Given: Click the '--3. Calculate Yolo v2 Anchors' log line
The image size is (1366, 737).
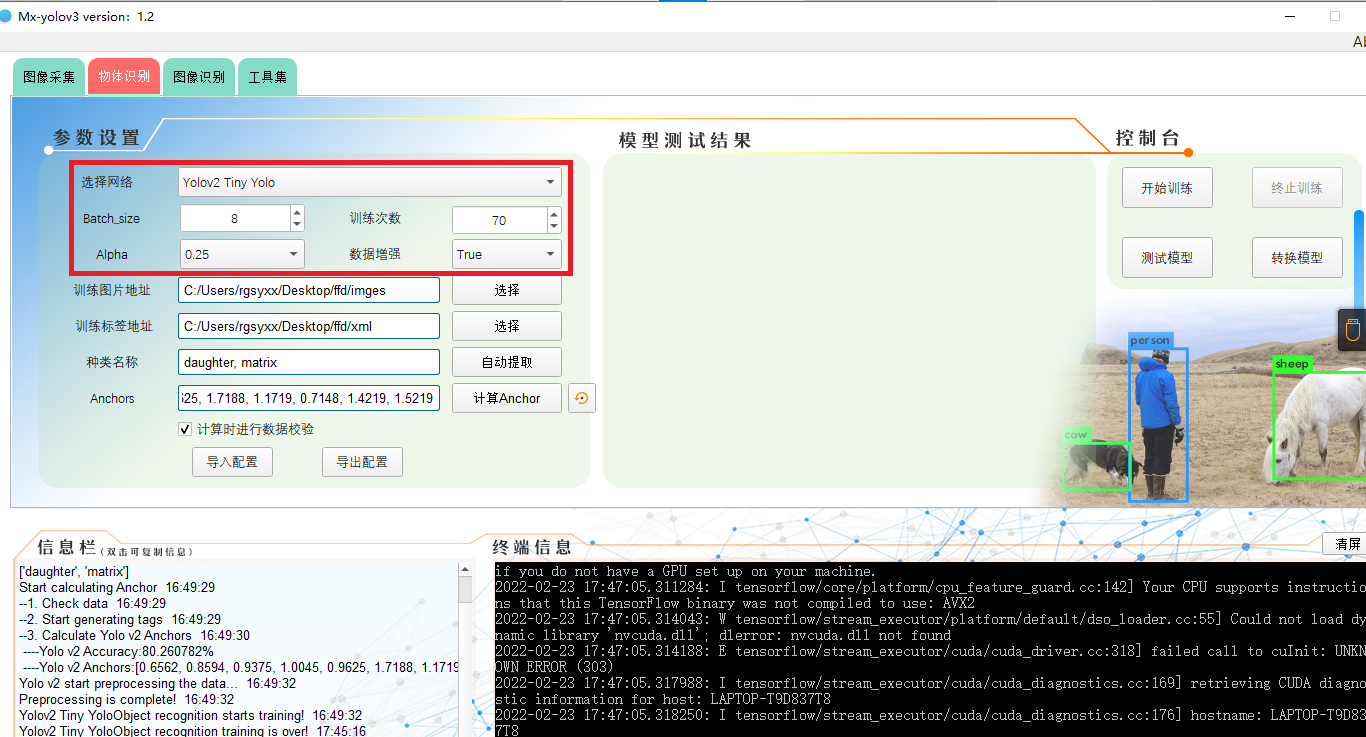Looking at the screenshot, I should coord(134,635).
